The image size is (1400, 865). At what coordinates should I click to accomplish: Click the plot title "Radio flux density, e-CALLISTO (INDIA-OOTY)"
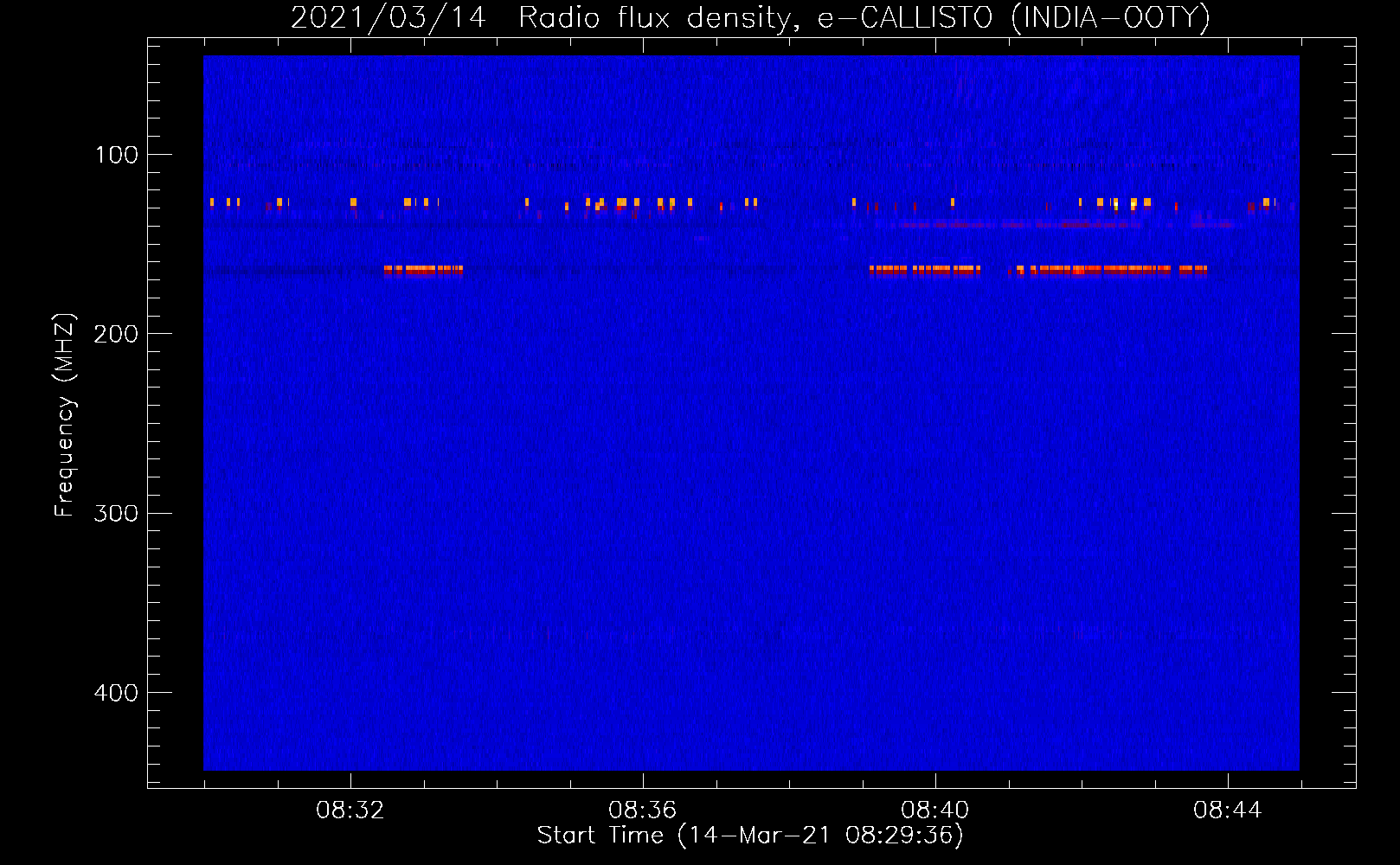[x=864, y=18]
